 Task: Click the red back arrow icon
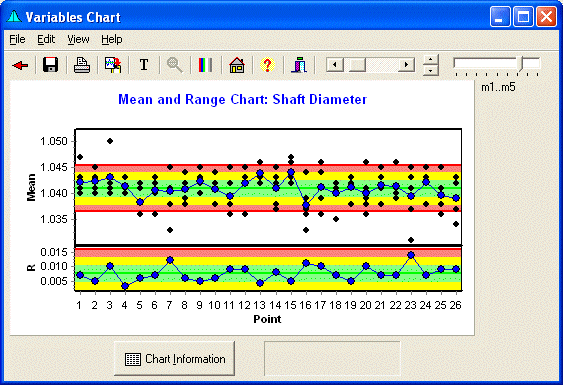coord(20,65)
